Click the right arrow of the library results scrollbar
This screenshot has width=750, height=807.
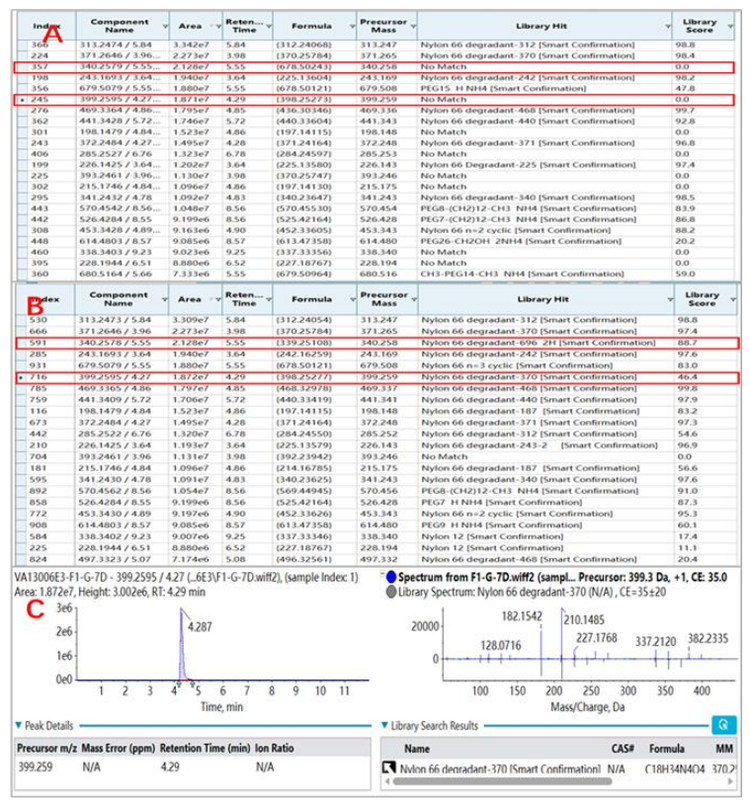pos(730,781)
